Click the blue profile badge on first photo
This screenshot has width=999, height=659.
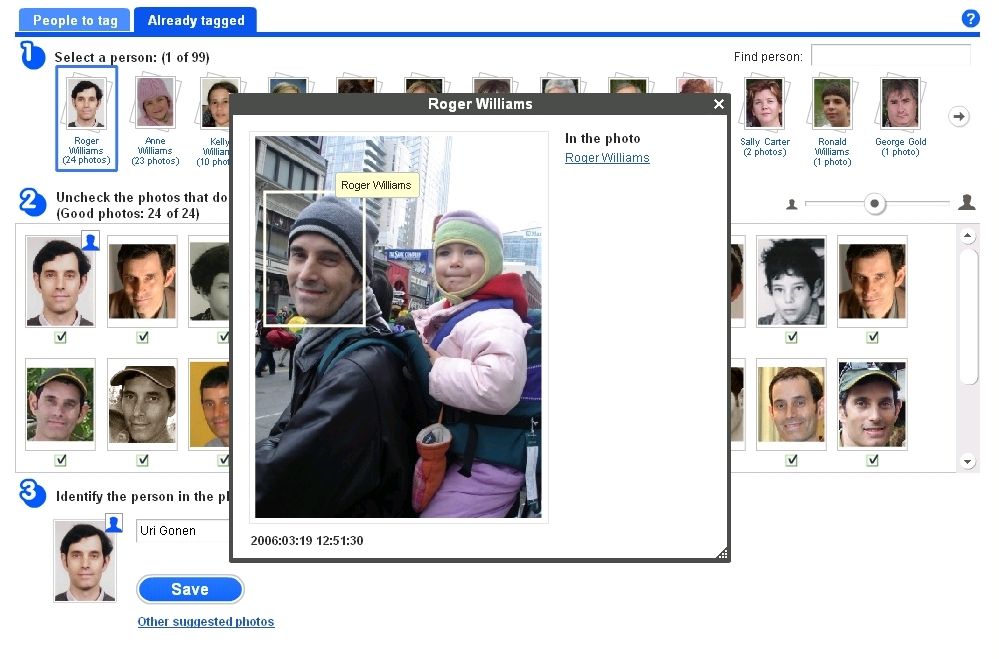click(x=90, y=240)
